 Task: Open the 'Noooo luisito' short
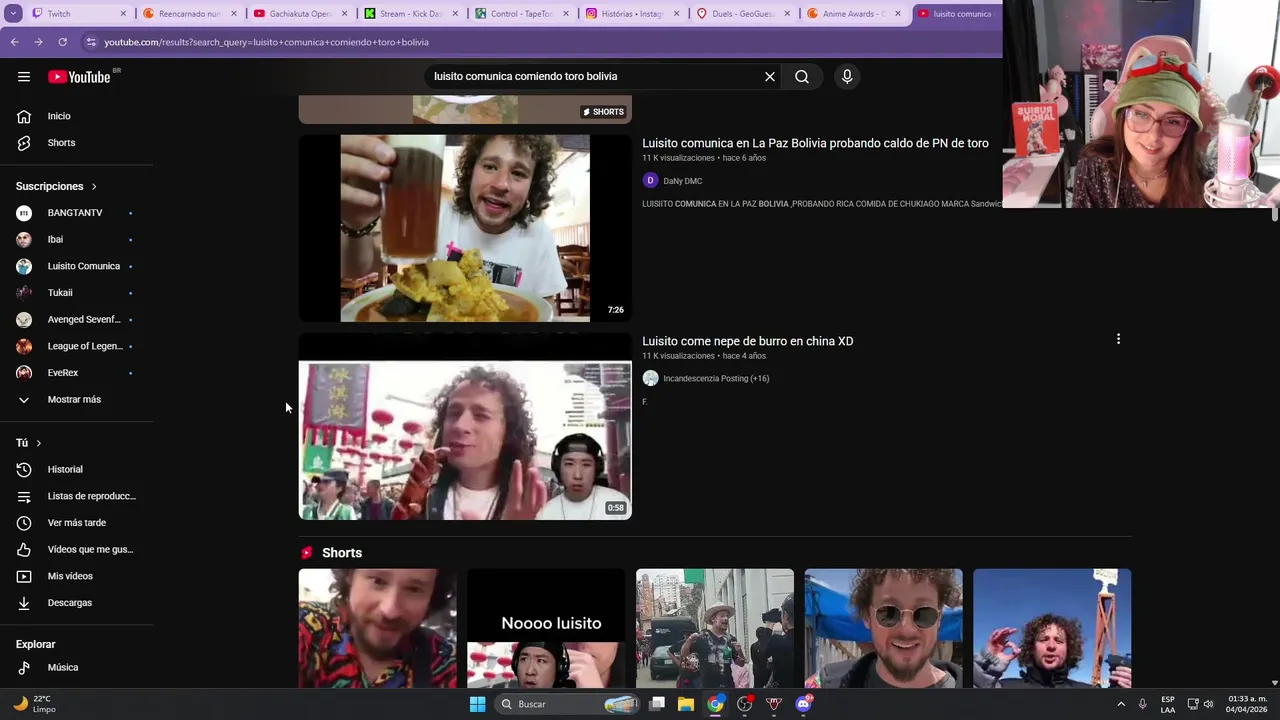click(x=546, y=628)
